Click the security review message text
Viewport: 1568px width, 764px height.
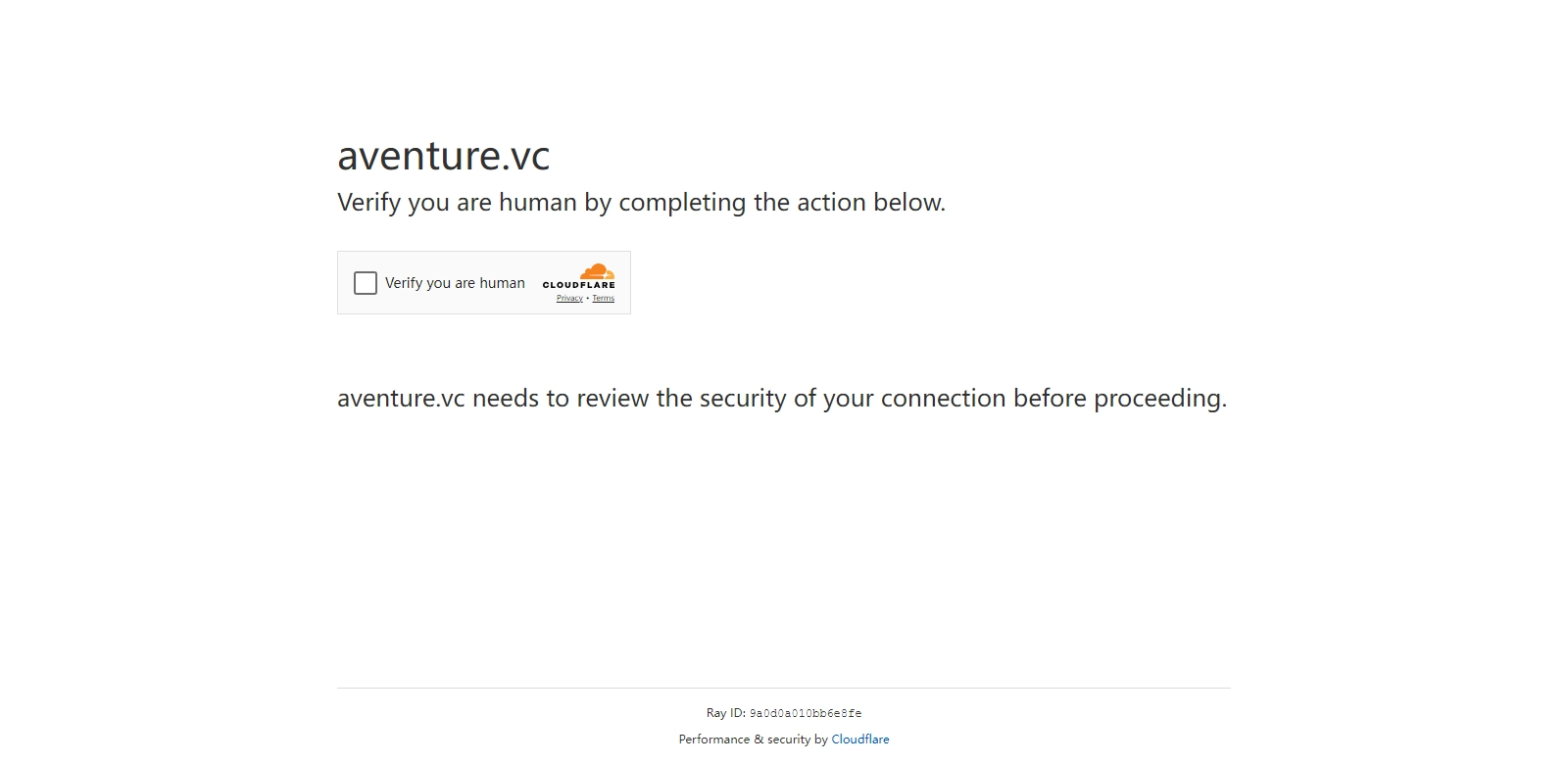point(781,399)
